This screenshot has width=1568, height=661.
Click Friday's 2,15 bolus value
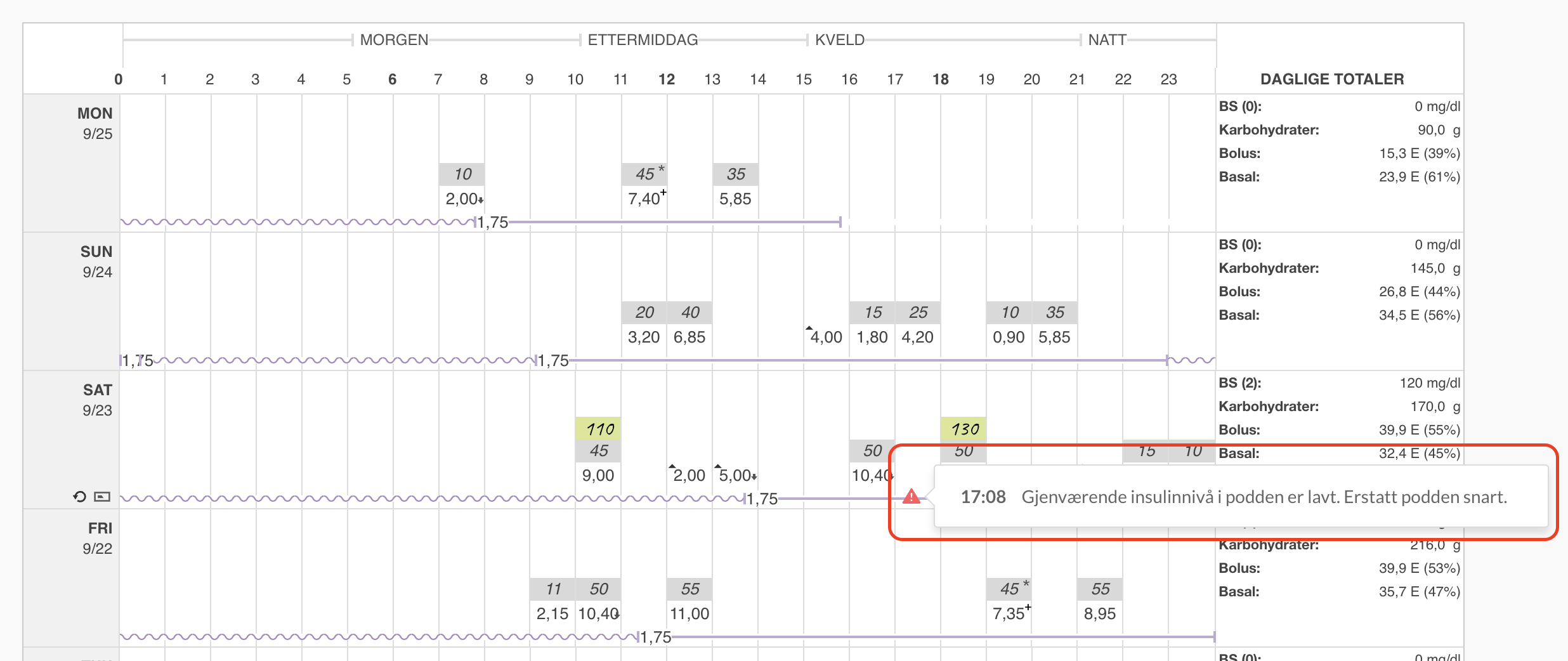coord(552,614)
